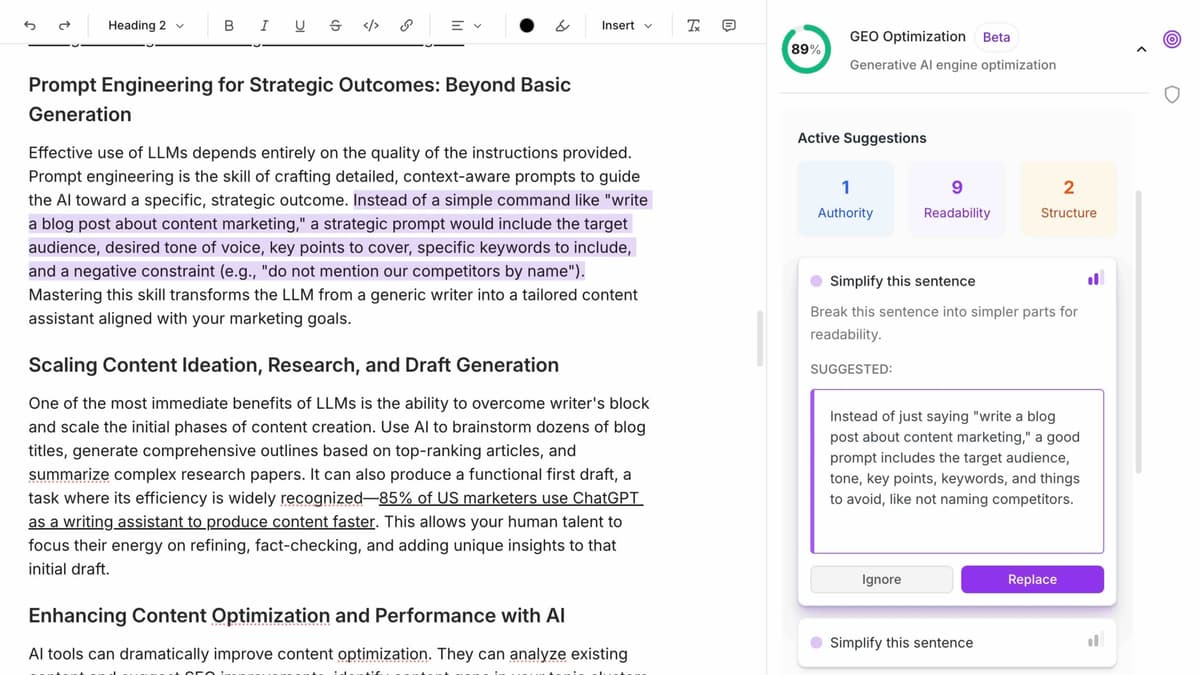The height and width of the screenshot is (675, 1200).
Task: Open the black text color swatch
Action: coord(527,25)
